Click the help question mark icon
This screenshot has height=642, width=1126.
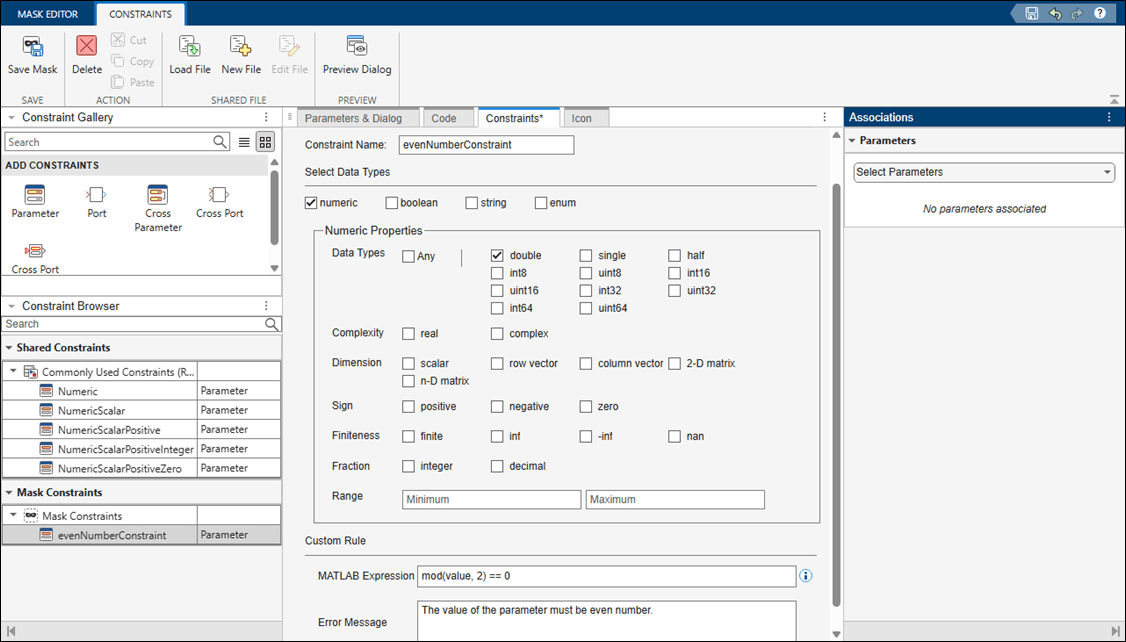[1100, 13]
